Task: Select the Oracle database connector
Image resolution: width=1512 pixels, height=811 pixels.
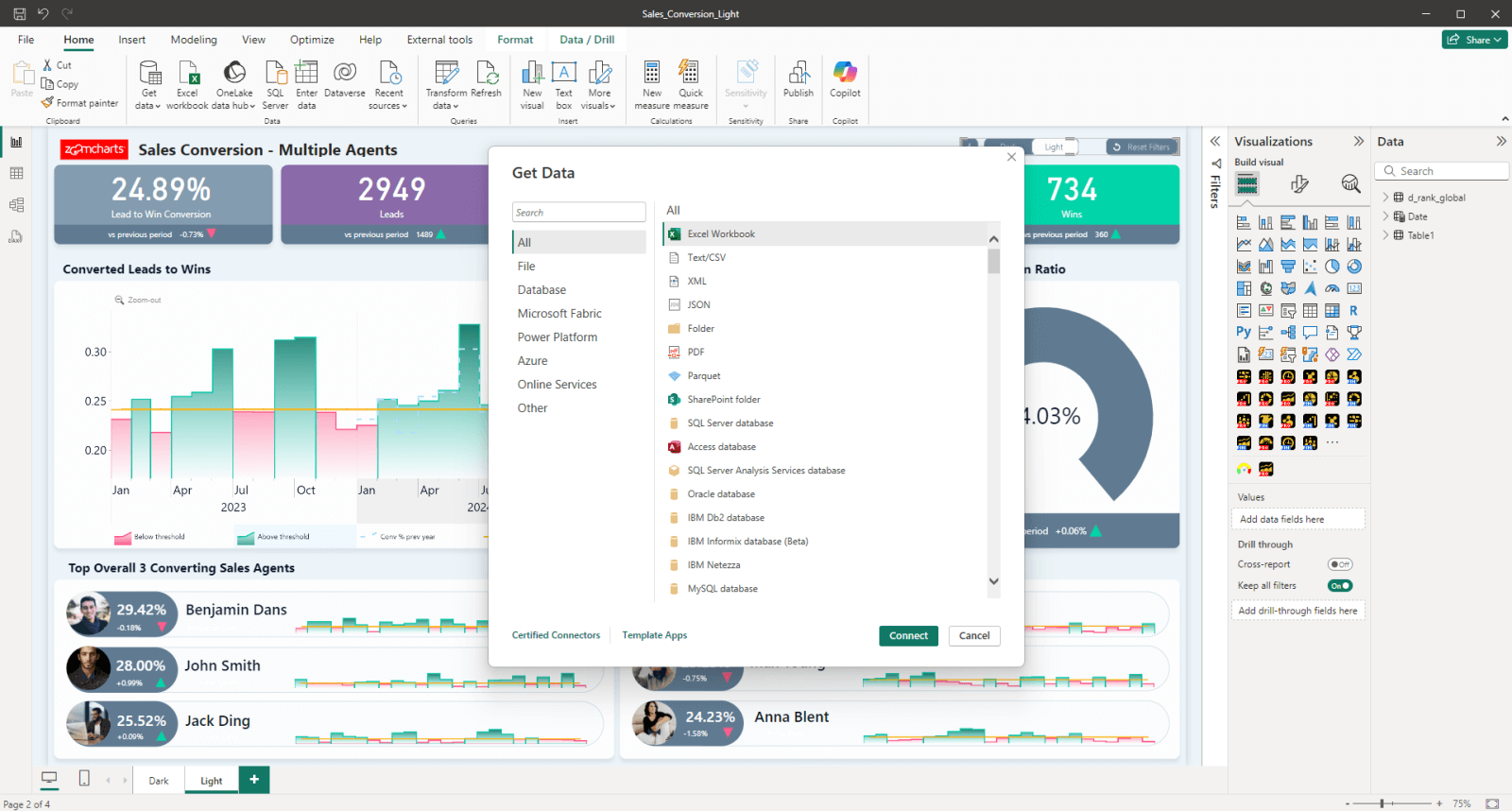Action: (x=721, y=494)
